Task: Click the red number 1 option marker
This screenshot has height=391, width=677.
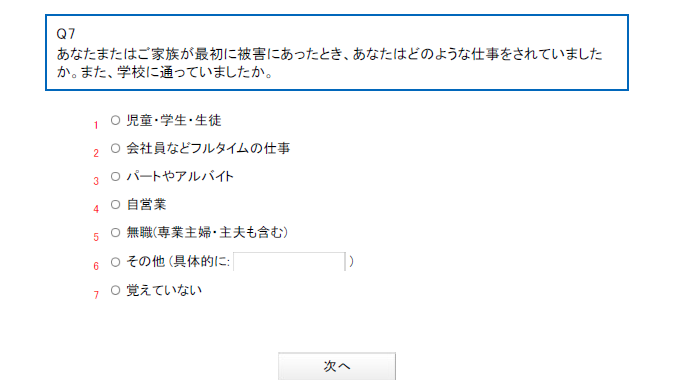Action: point(96,125)
